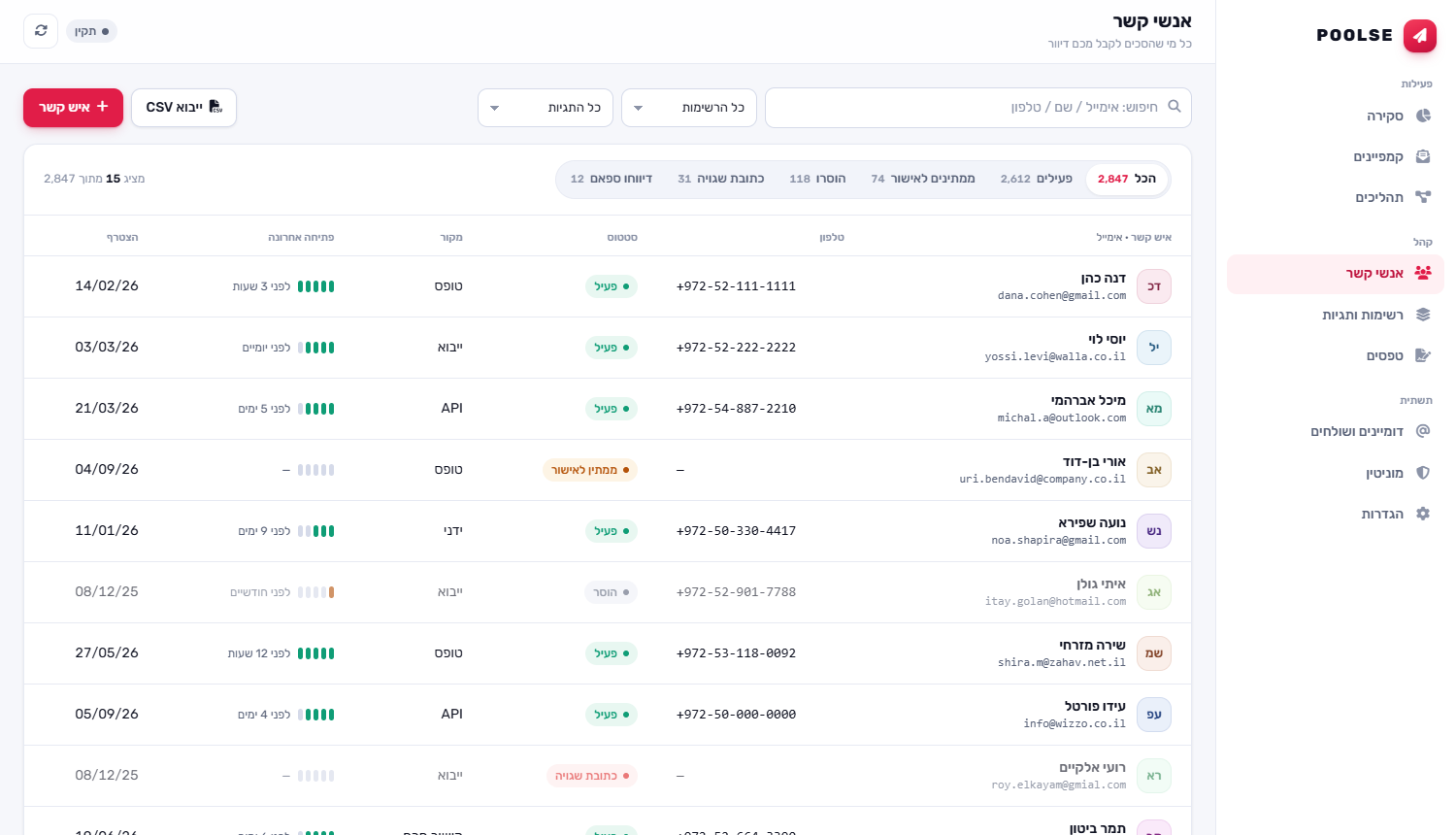Open the סקירה overview icon in sidebar
Image resolution: width=1456 pixels, height=835 pixels.
coord(1423,116)
